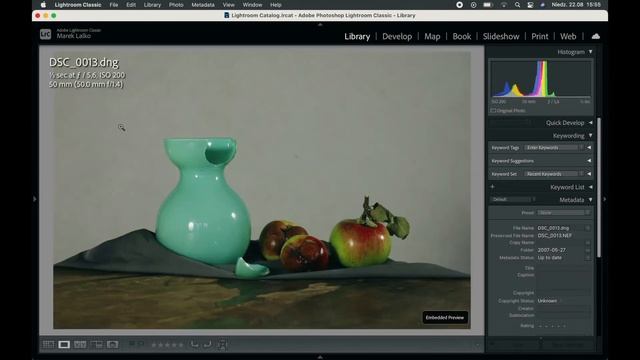Open Spotlight search in menu bar
The width and height of the screenshot is (640, 360).
click(517, 5)
